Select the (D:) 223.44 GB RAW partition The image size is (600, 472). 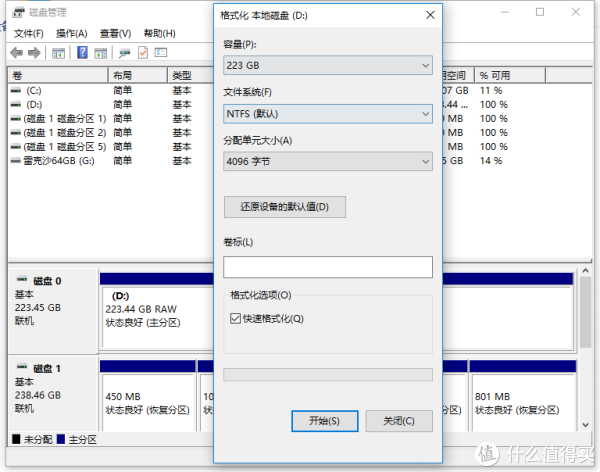[158, 318]
